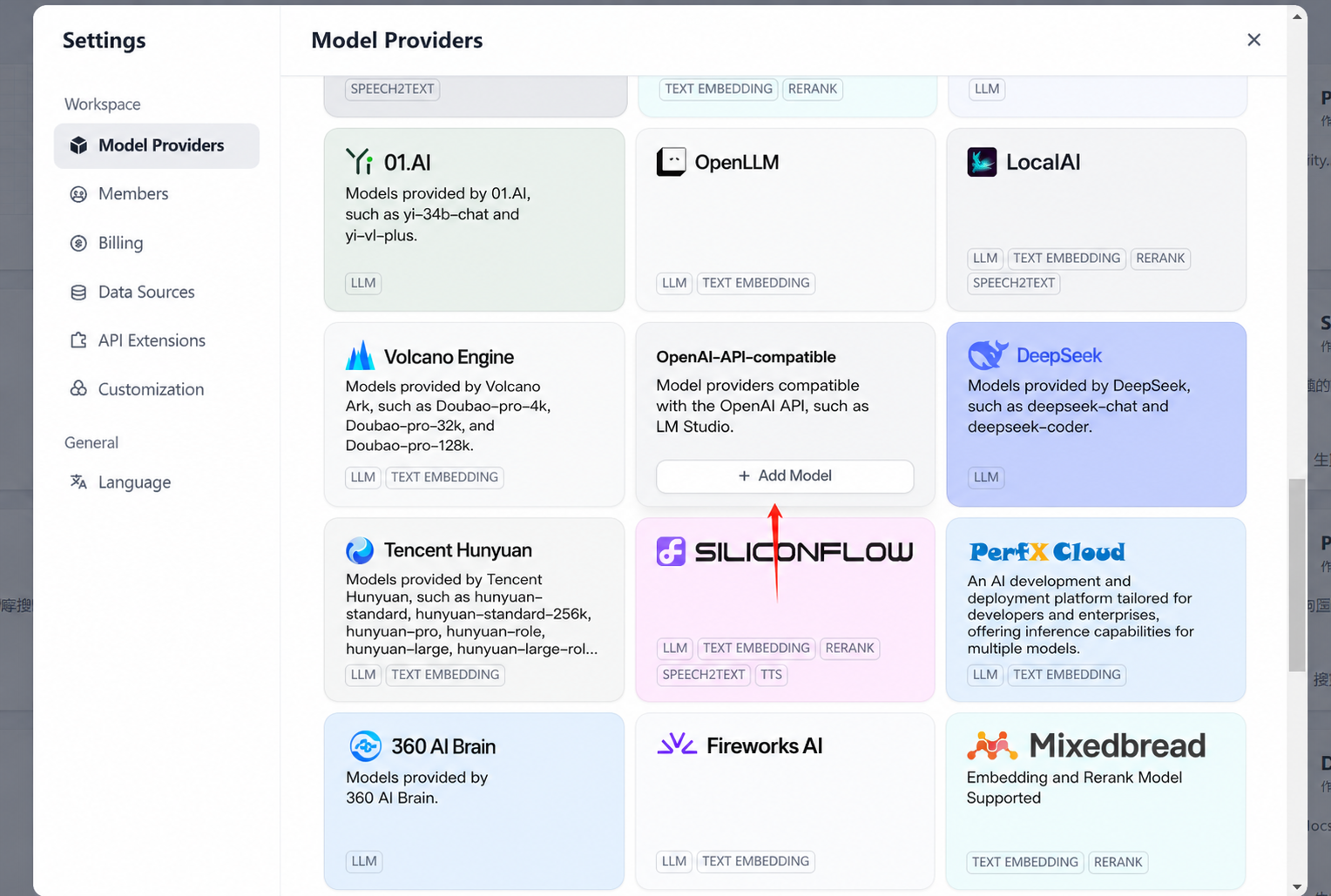
Task: Click TEXT EMBEDDING tag on Fireworks AI card
Action: [756, 861]
